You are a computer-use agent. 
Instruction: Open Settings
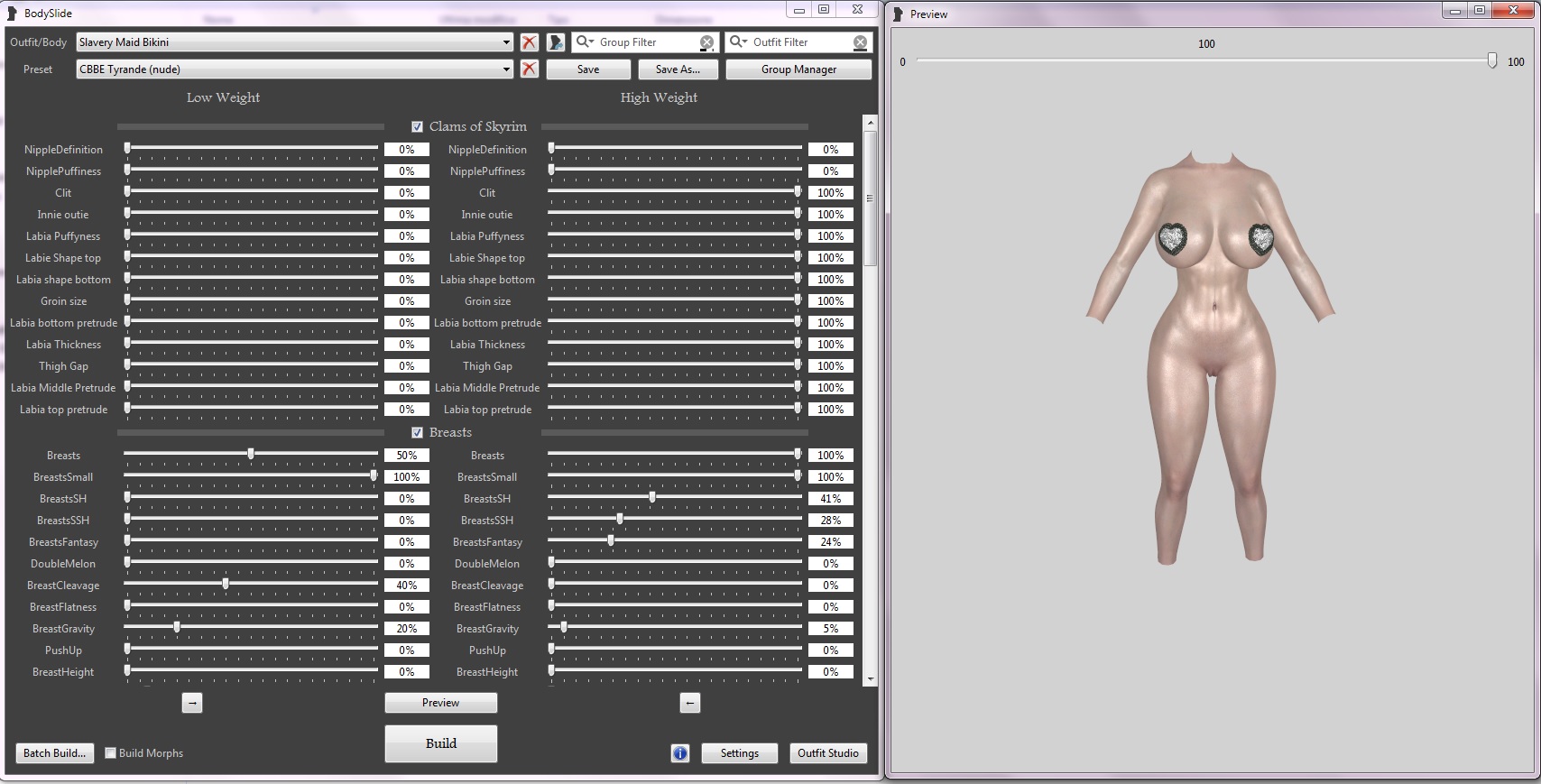click(x=740, y=753)
